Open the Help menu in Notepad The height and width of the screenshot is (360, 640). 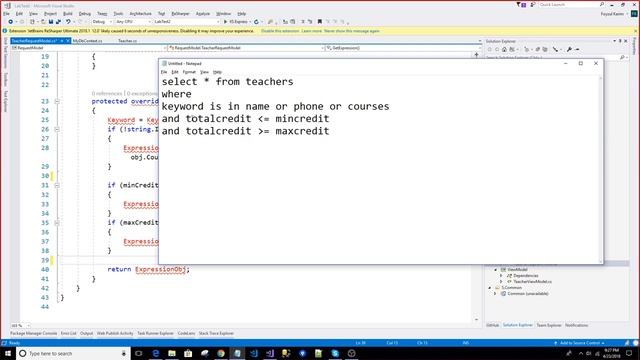coord(218,72)
